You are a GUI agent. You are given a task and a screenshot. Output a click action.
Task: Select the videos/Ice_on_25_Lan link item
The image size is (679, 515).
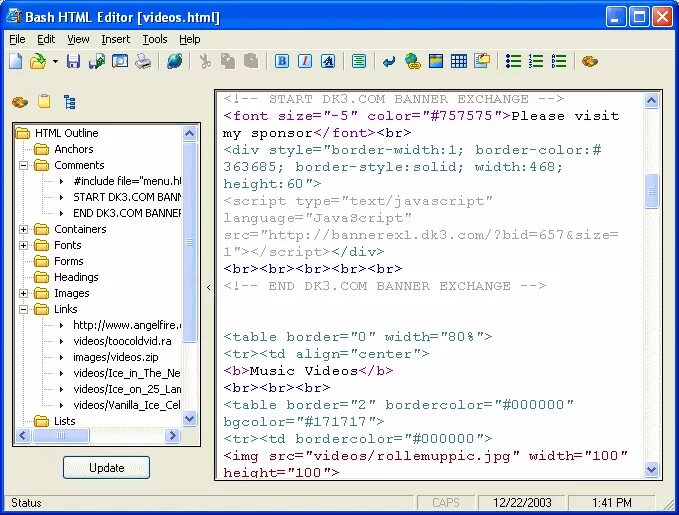coord(127,389)
